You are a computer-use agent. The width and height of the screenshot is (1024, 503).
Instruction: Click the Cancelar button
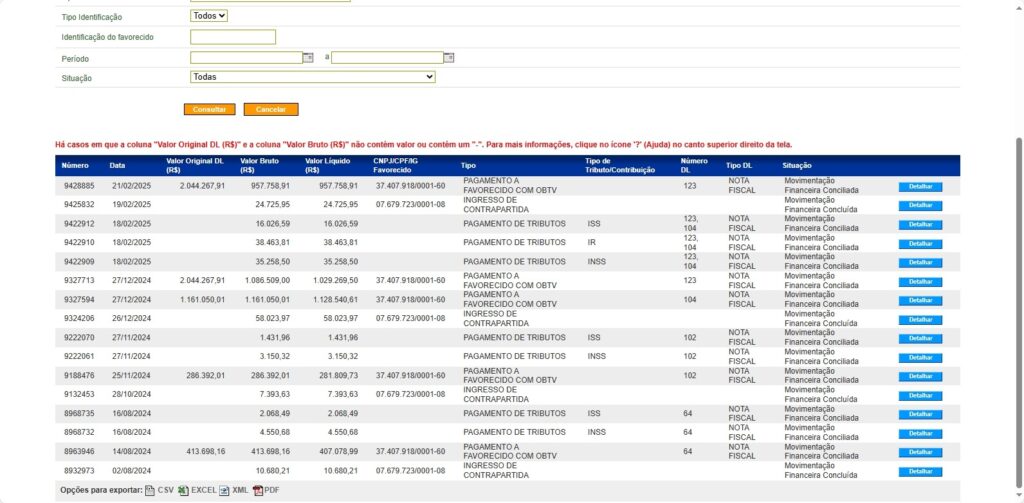(x=271, y=109)
